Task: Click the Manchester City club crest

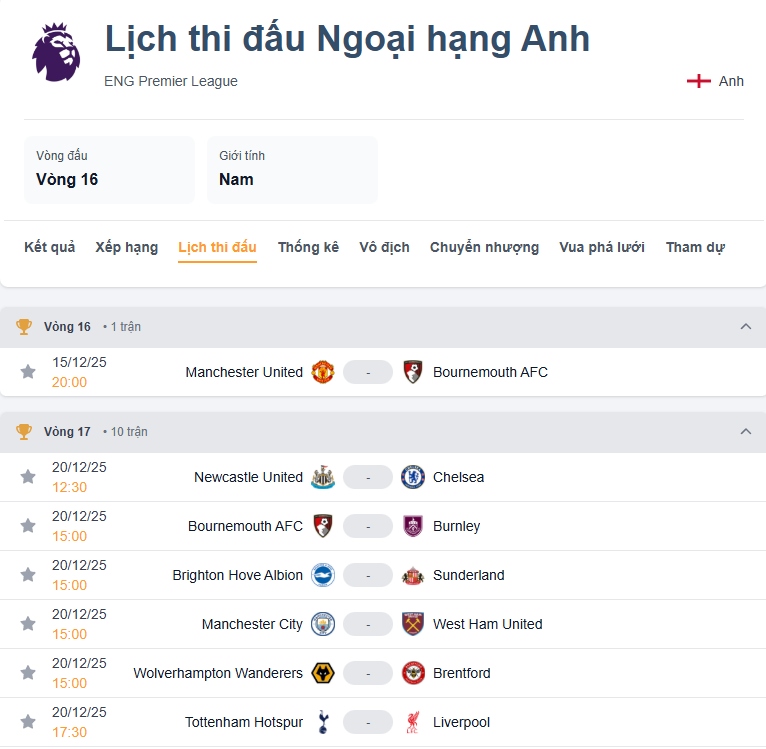Action: (322, 624)
